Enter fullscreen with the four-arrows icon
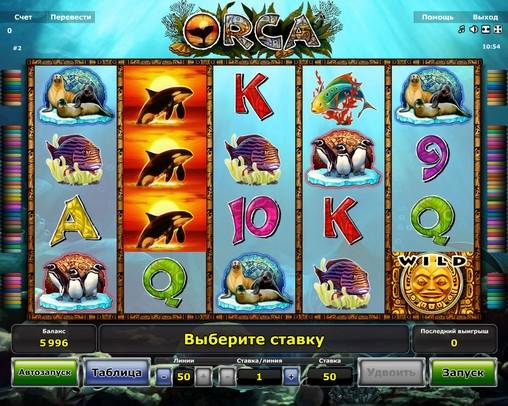This screenshot has width=508, height=406. (498, 29)
